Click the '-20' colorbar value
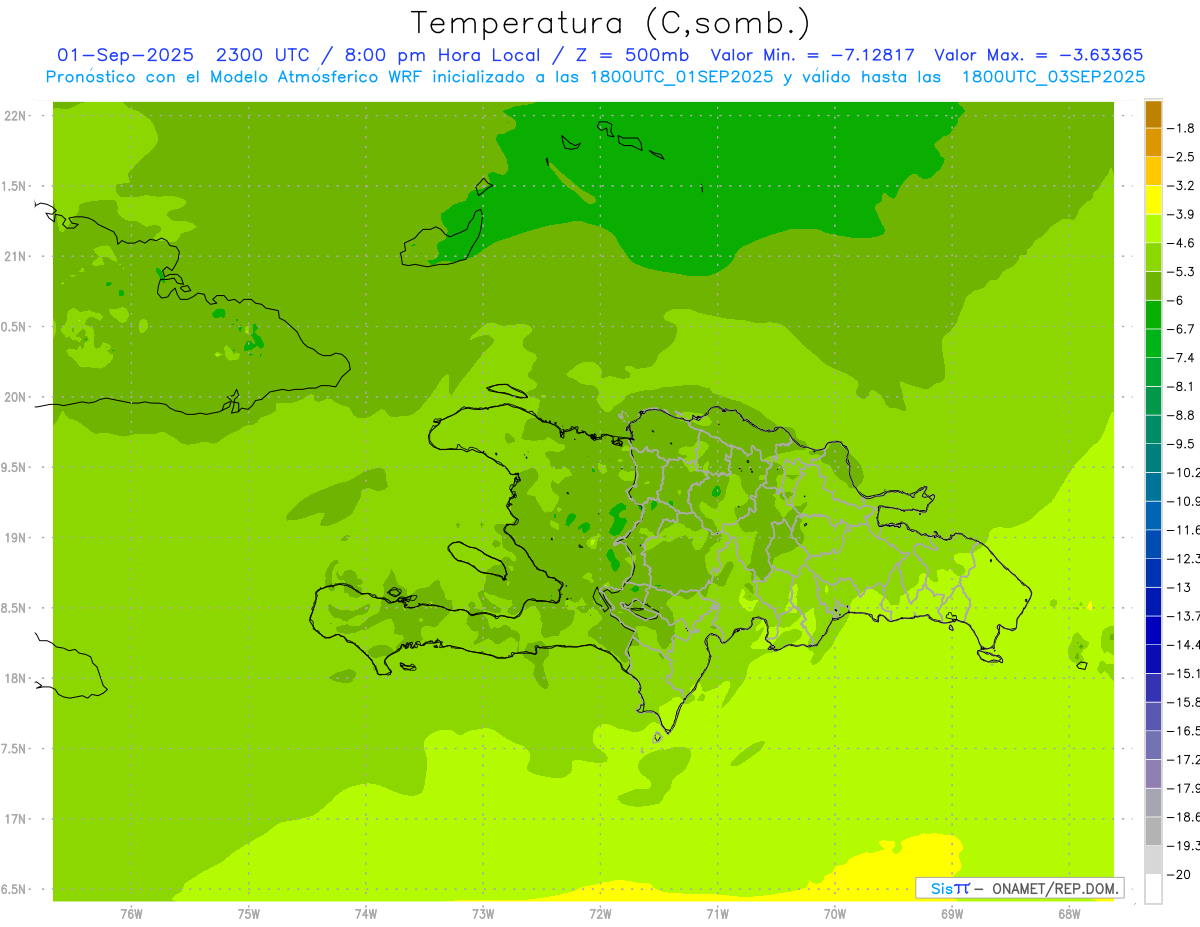 tap(1179, 874)
